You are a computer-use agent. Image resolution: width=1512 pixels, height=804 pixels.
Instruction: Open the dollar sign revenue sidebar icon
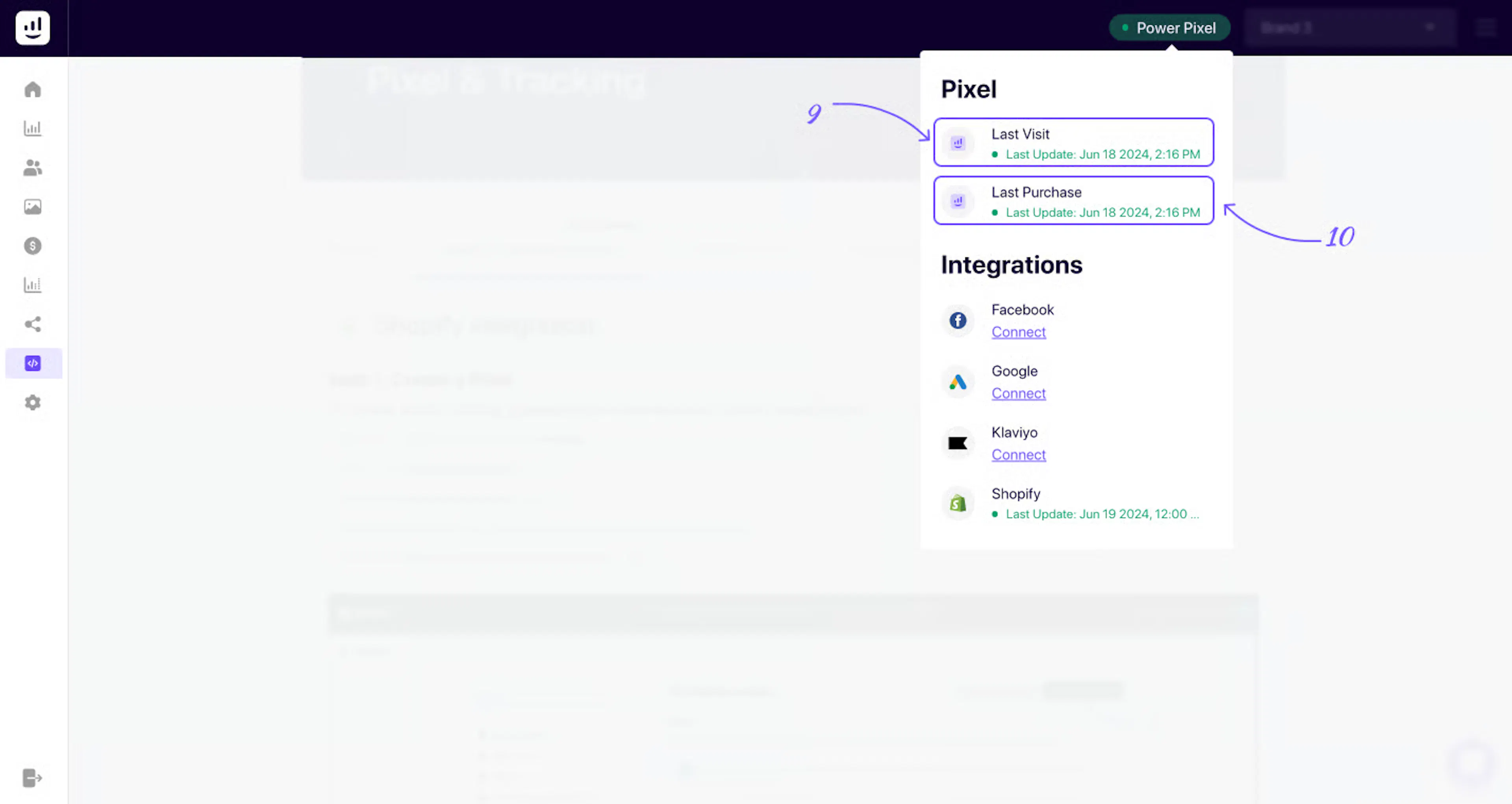coord(33,246)
